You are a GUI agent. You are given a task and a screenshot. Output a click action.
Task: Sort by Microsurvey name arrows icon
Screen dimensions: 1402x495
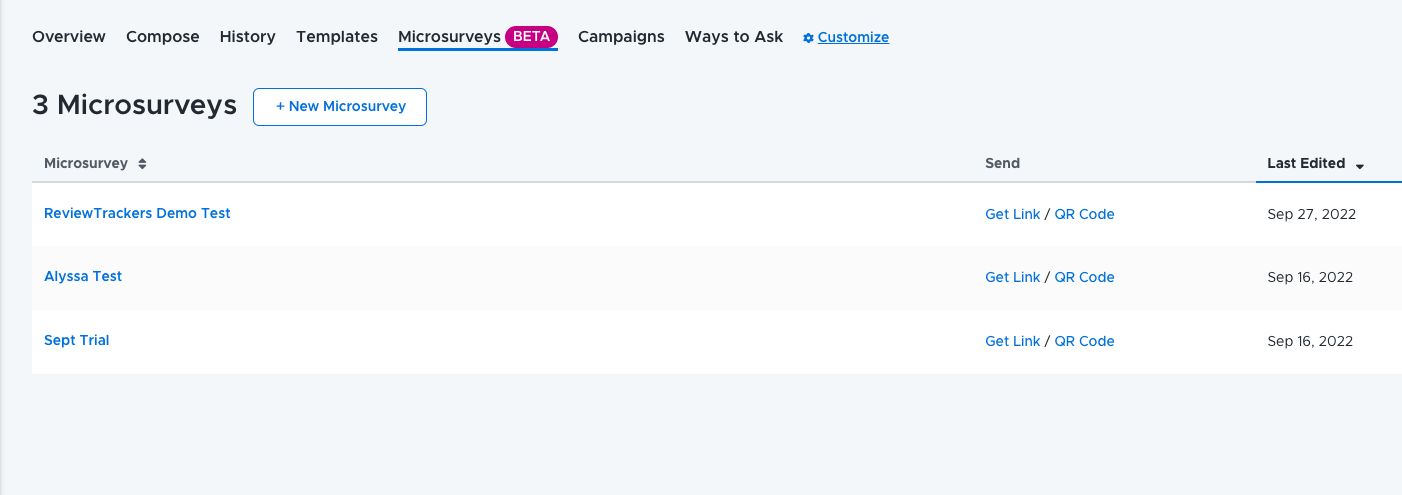point(142,164)
